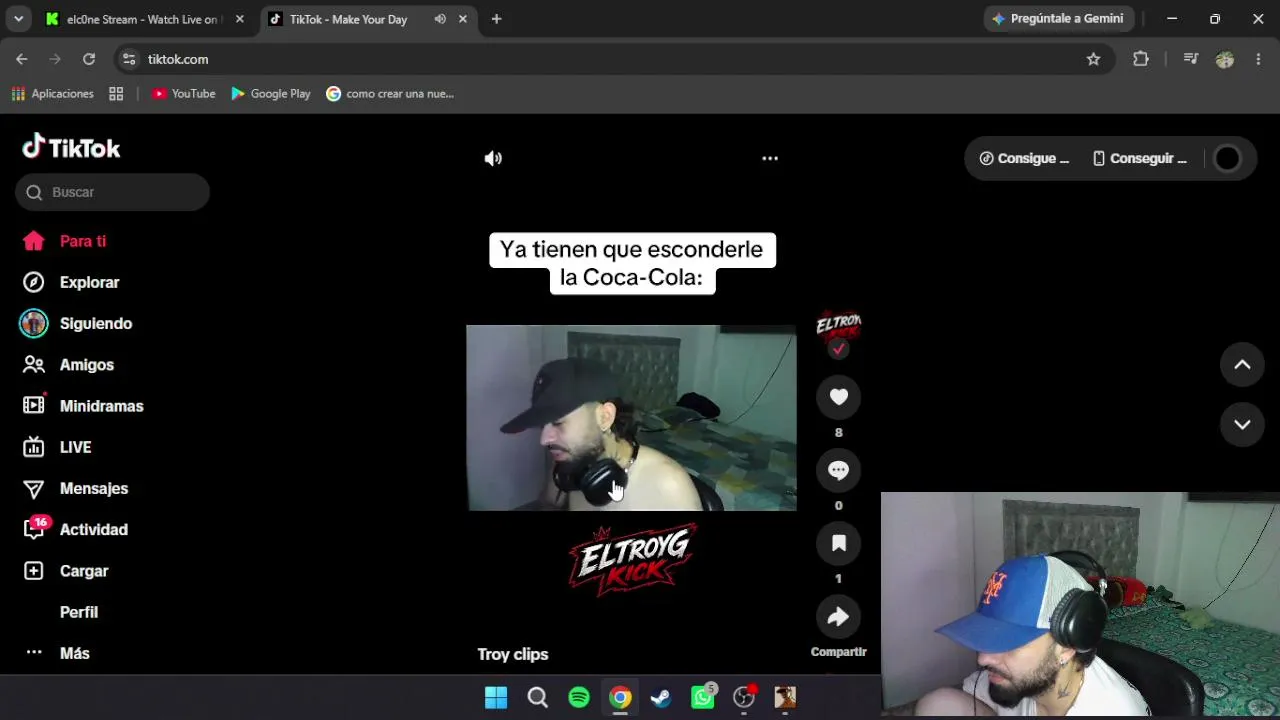This screenshot has width=1280, height=720.
Task: Open WhatsApp from the taskbar
Action: click(703, 697)
